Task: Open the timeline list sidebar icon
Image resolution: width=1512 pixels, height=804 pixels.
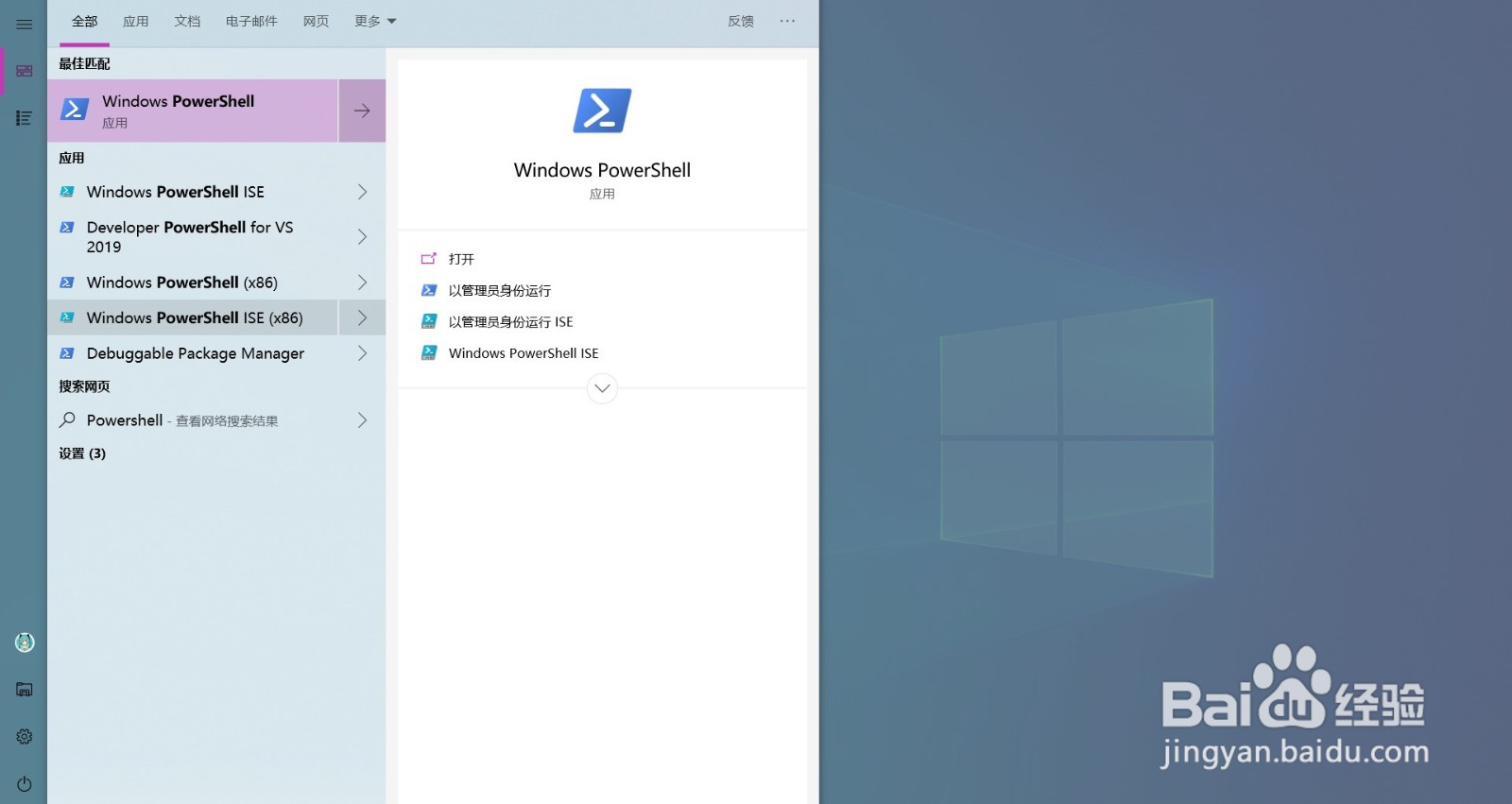Action: (x=25, y=118)
